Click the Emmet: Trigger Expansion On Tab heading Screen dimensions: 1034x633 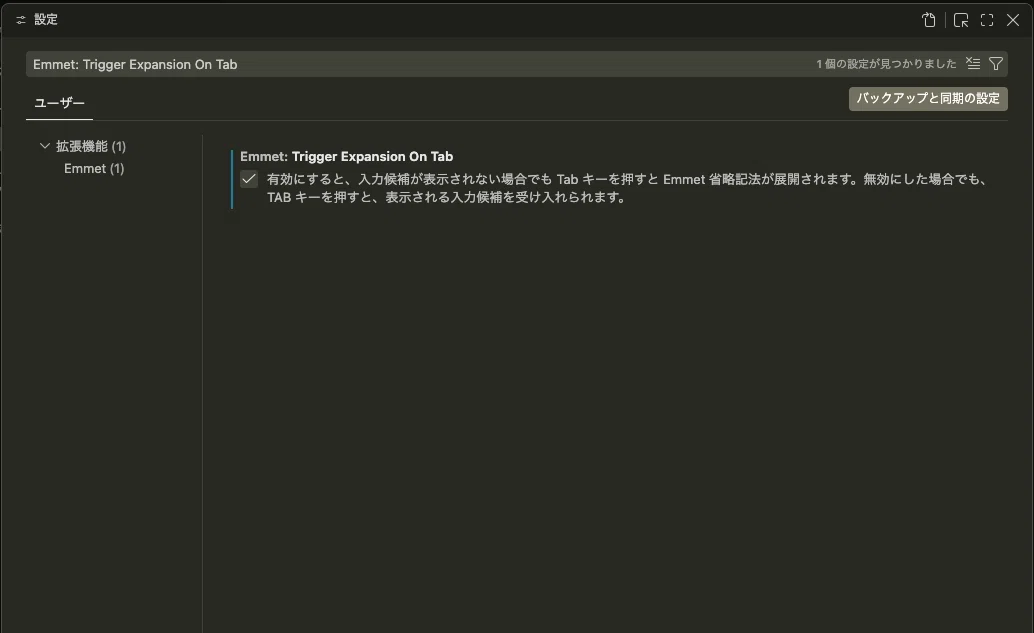pyautogui.click(x=346, y=156)
